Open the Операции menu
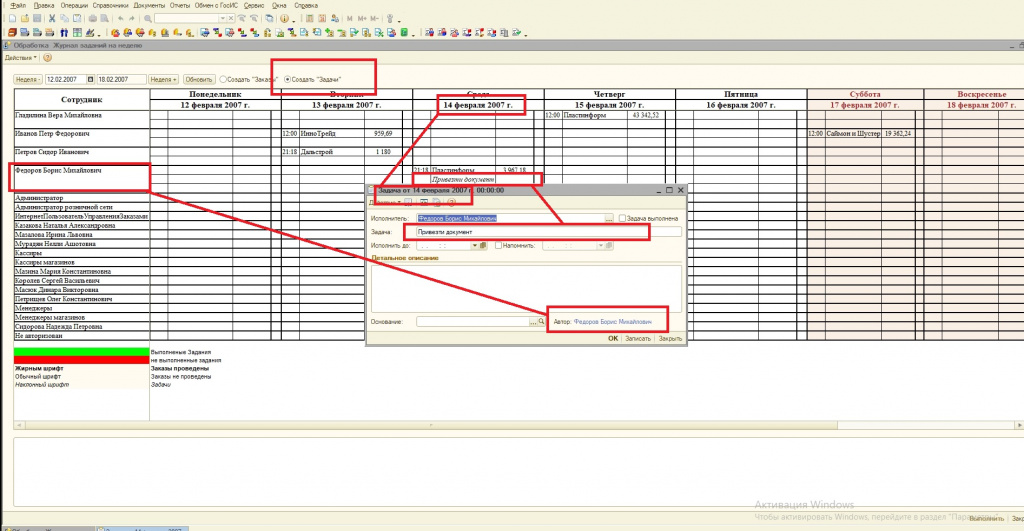 74,5
